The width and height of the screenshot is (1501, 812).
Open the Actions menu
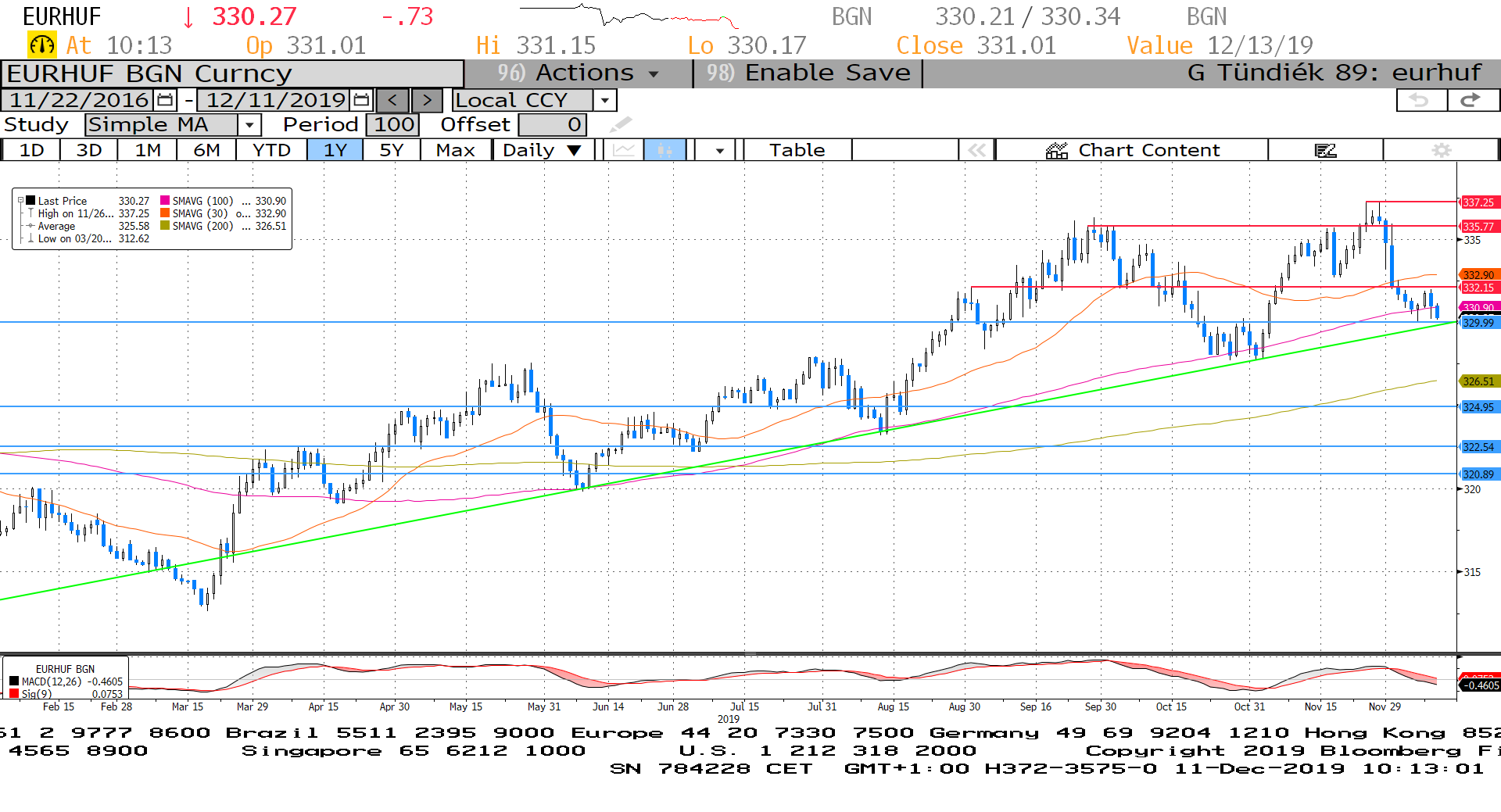click(579, 73)
